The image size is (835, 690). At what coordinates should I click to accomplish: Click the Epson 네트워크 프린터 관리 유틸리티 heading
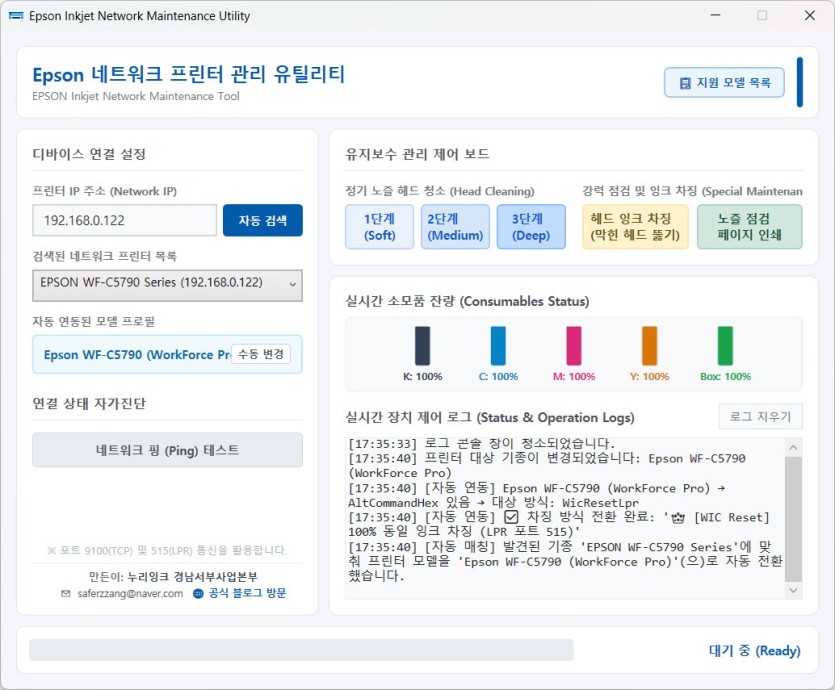(189, 75)
